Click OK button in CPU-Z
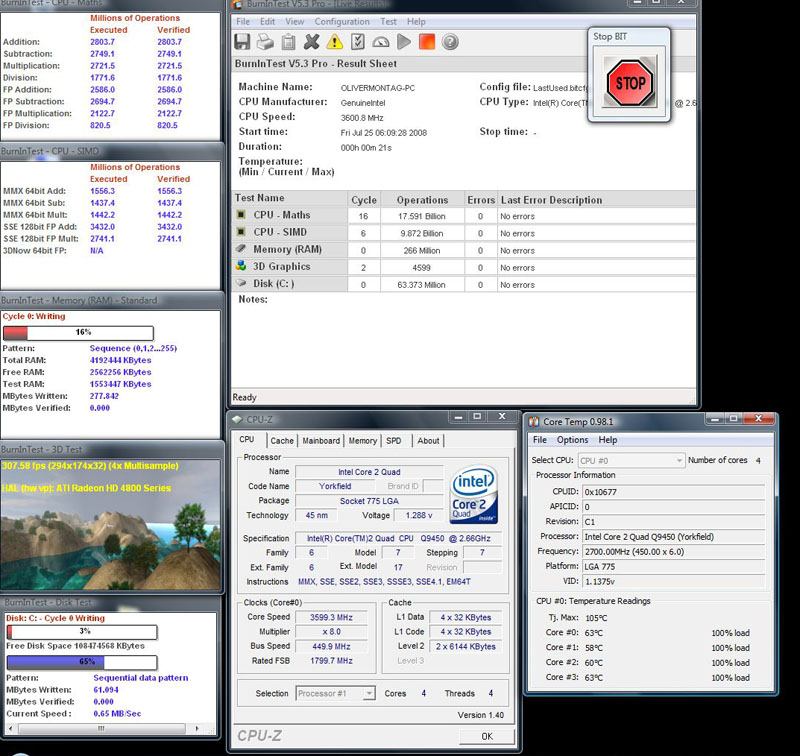Screen dimensions: 800x756 point(487,736)
